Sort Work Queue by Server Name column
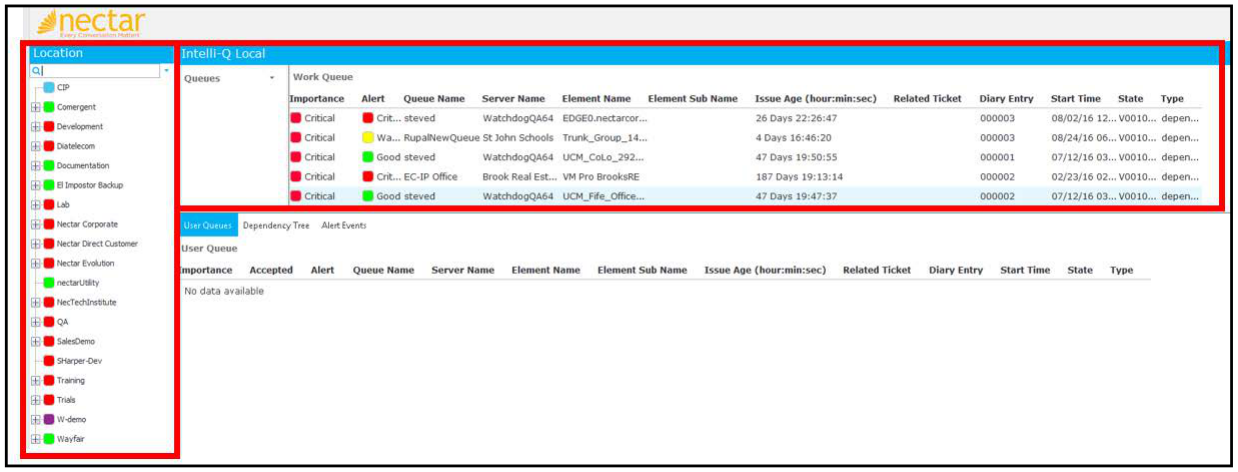 (x=513, y=99)
